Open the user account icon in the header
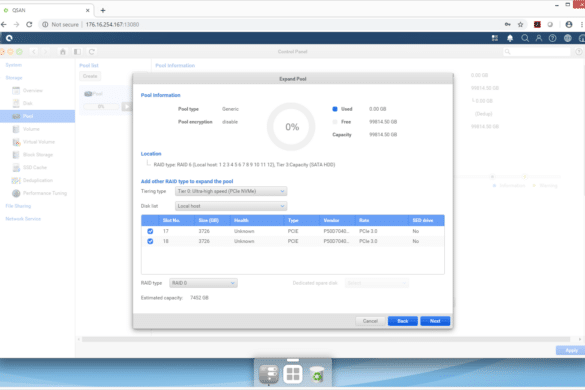The image size is (585, 390). click(x=539, y=38)
